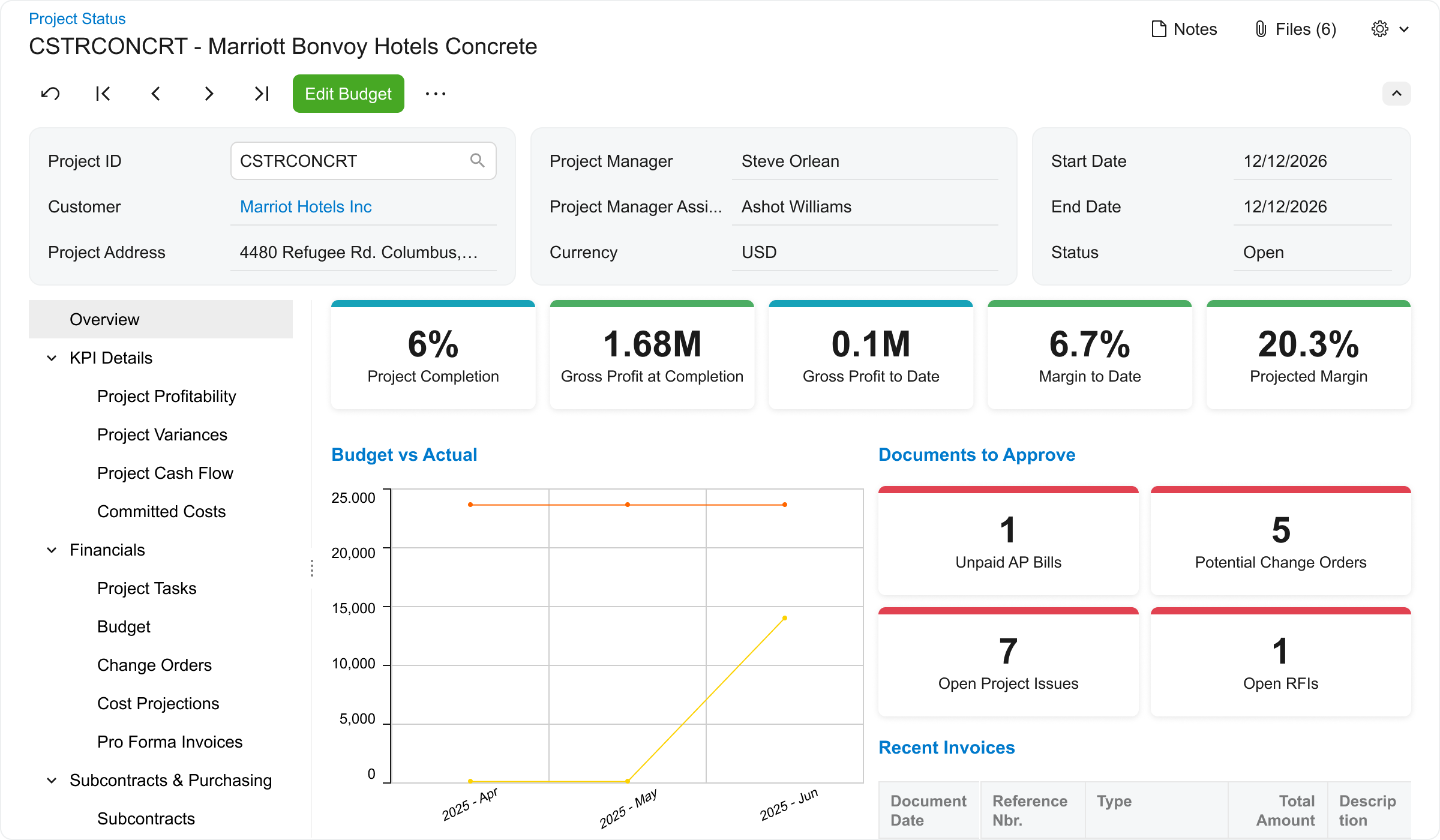Select Overview in the sidebar

(104, 319)
